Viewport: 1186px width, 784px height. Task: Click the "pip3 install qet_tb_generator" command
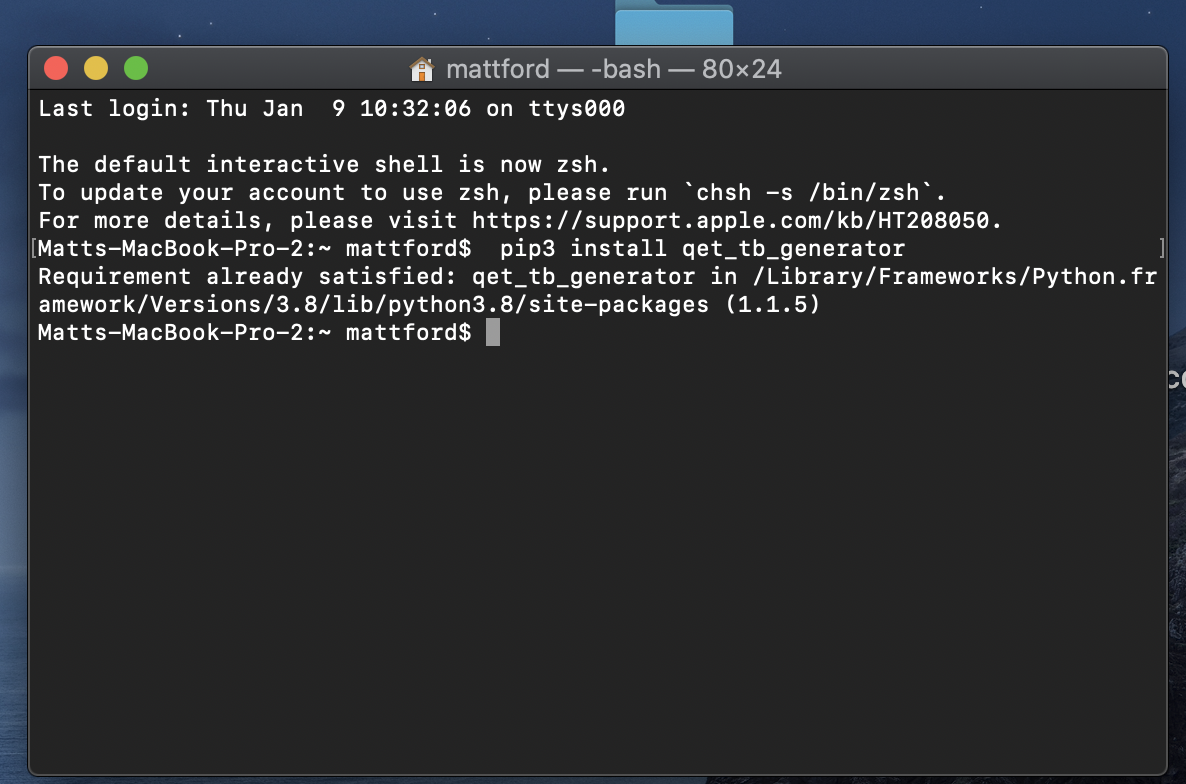[702, 249]
